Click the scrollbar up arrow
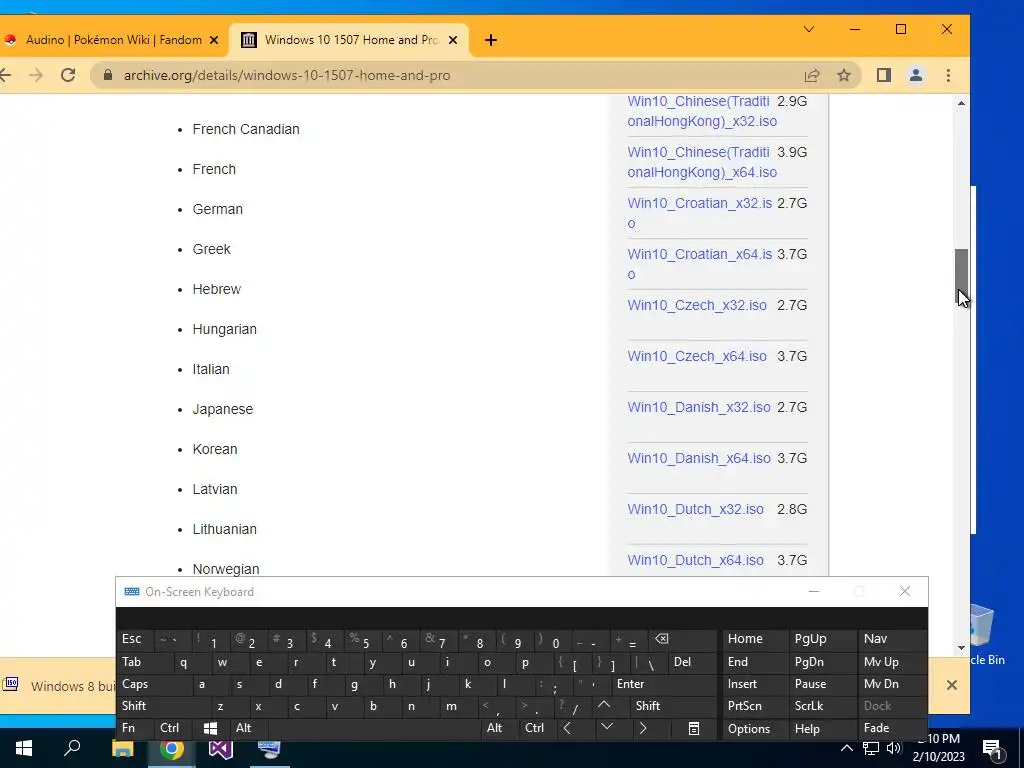 click(x=961, y=103)
